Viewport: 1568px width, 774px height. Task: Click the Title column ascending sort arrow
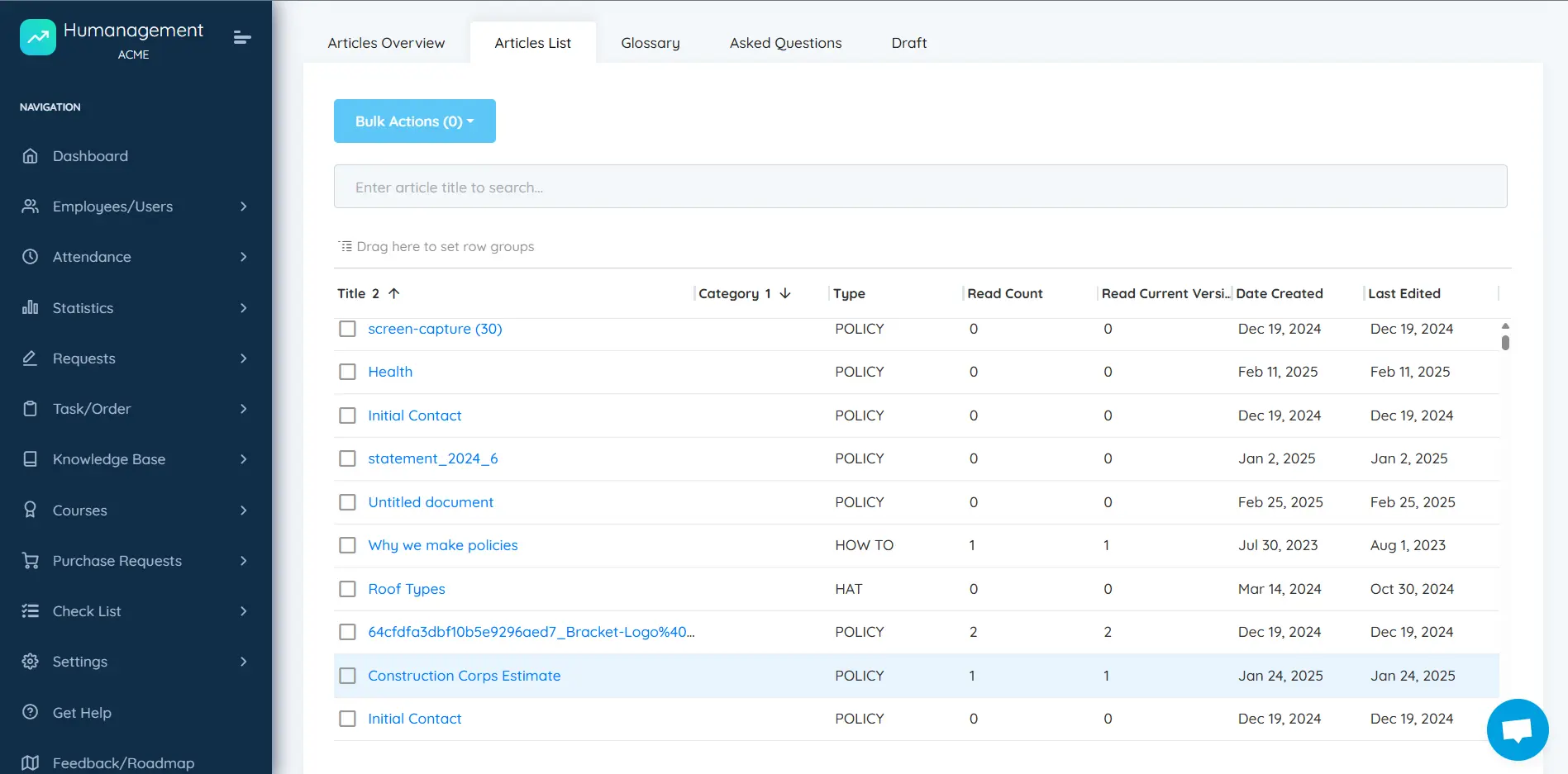tap(394, 293)
